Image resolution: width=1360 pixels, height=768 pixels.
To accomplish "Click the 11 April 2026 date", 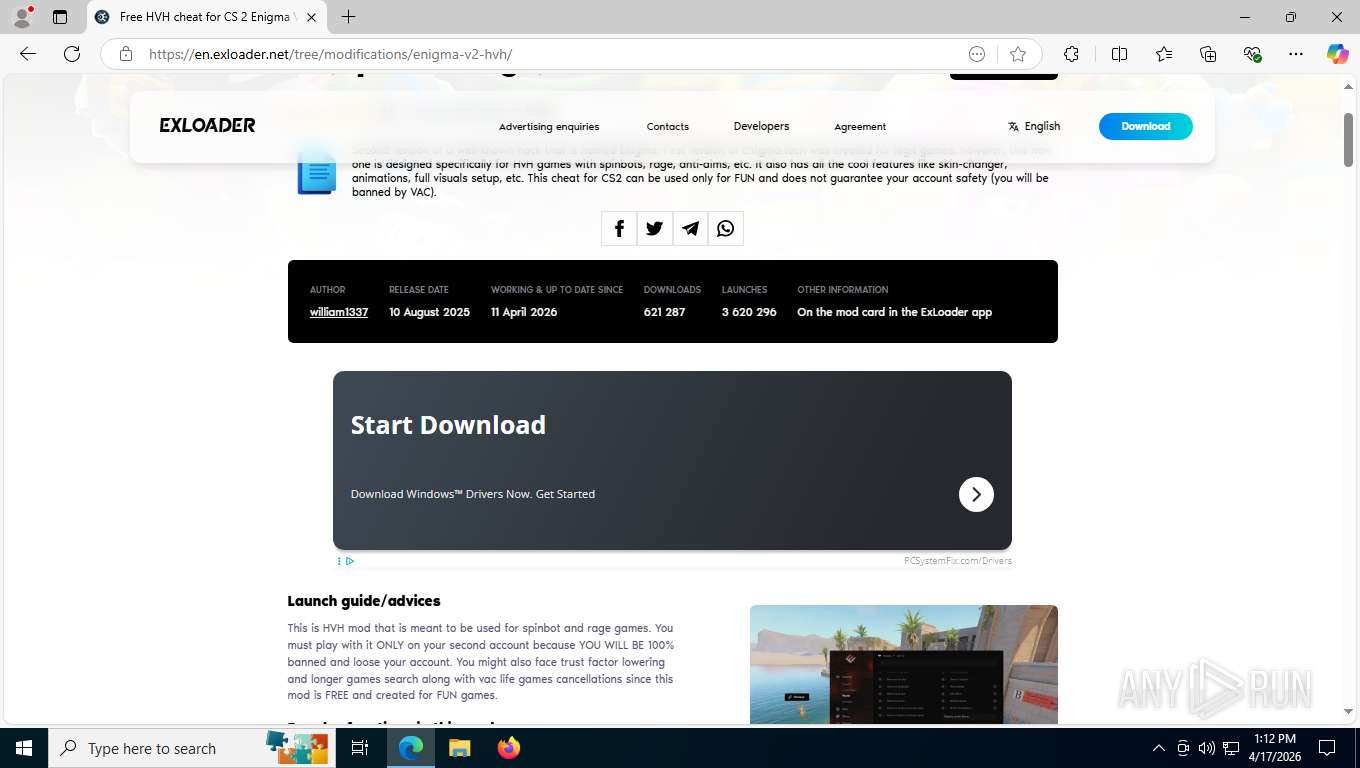I will point(524,312).
